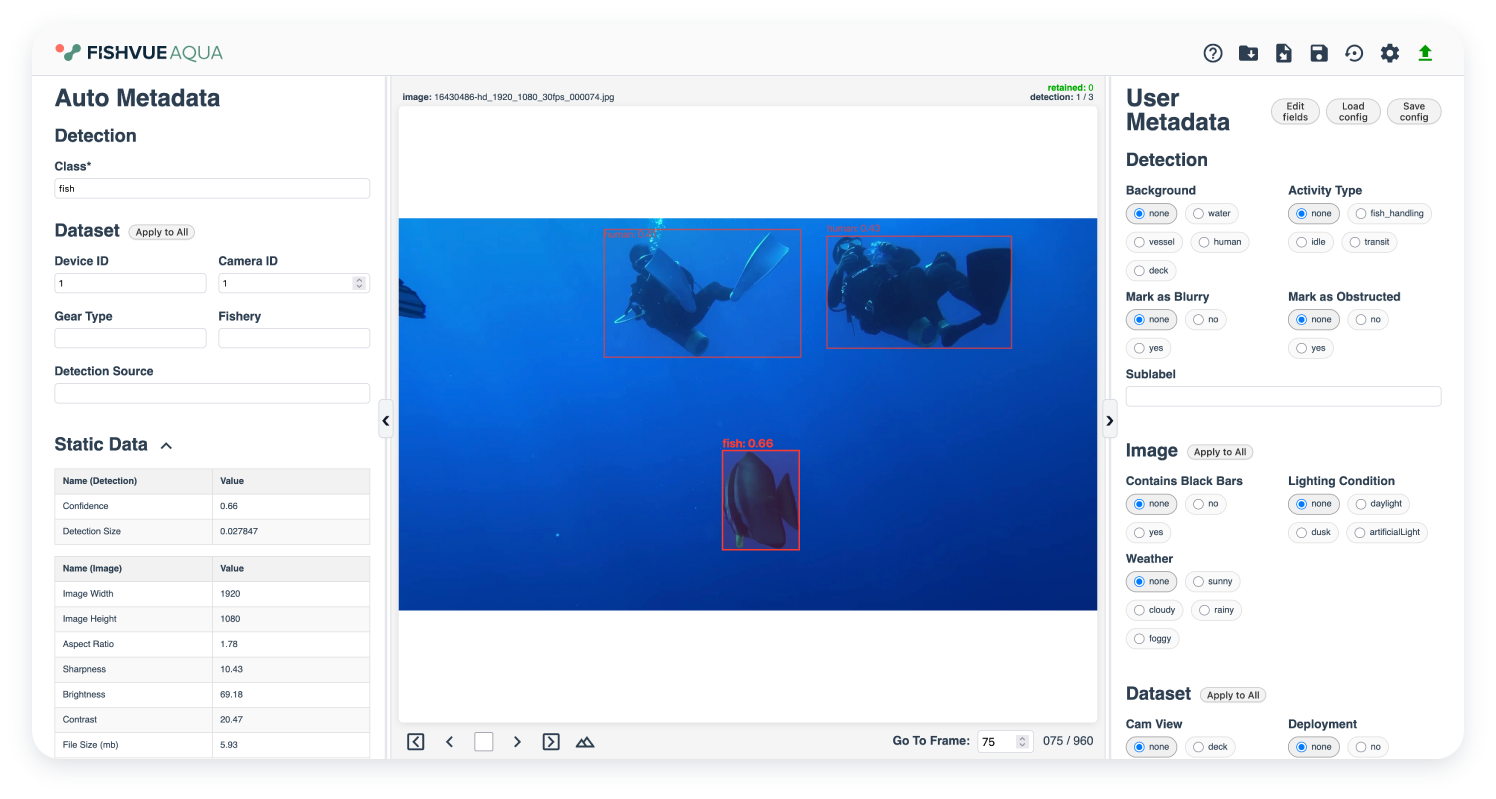Collapse the right User Metadata panel
The width and height of the screenshot is (1496, 799).
coord(1109,421)
